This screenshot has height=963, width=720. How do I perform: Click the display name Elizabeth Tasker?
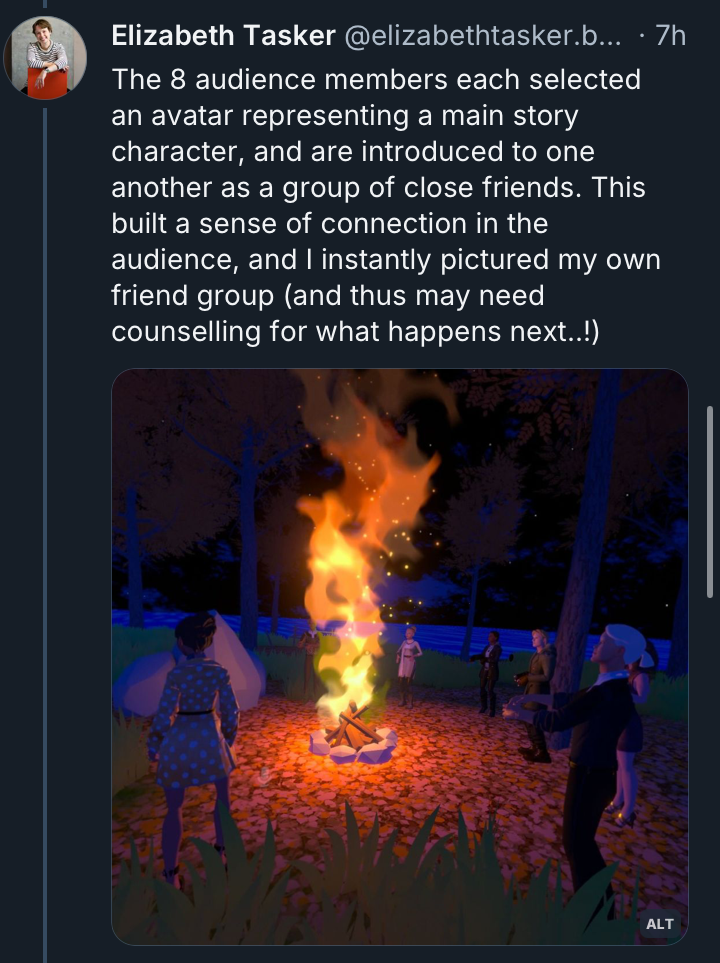tap(222, 37)
